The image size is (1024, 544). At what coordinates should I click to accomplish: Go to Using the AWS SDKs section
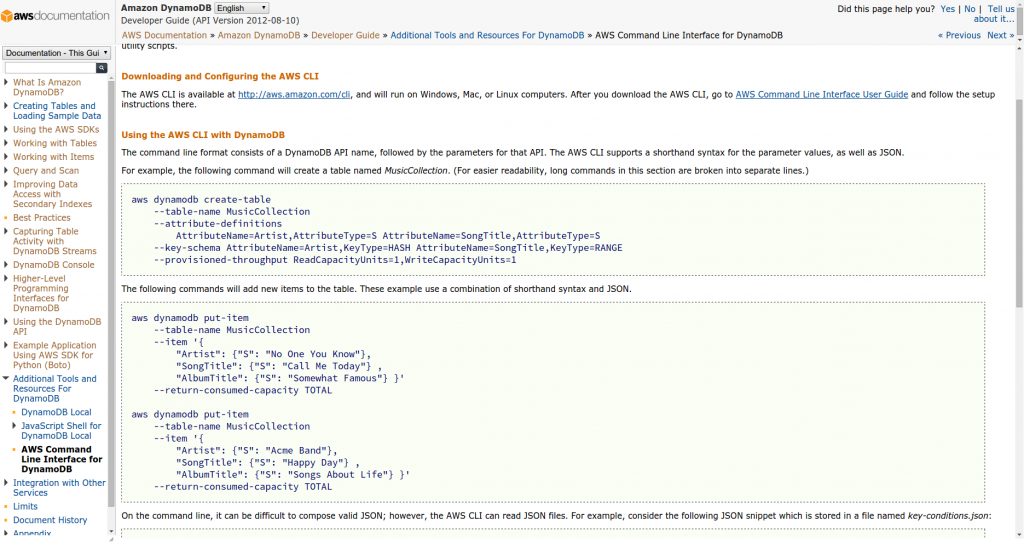[x=56, y=129]
